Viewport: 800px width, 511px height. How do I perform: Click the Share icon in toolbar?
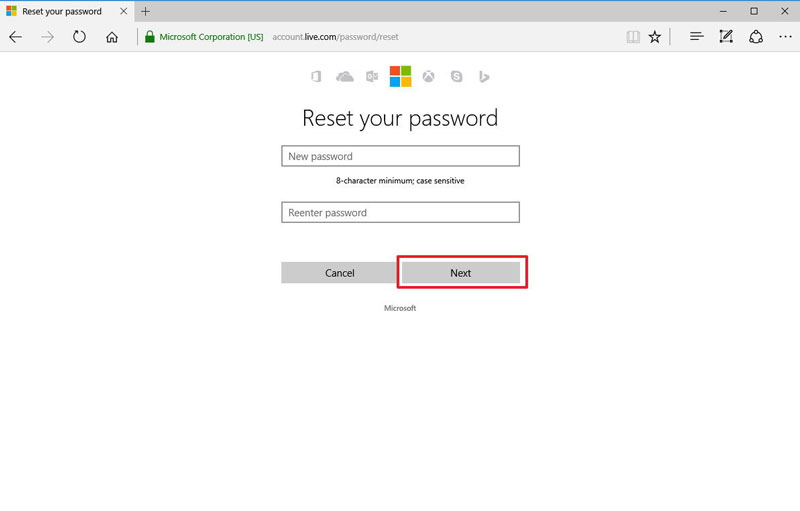(756, 37)
